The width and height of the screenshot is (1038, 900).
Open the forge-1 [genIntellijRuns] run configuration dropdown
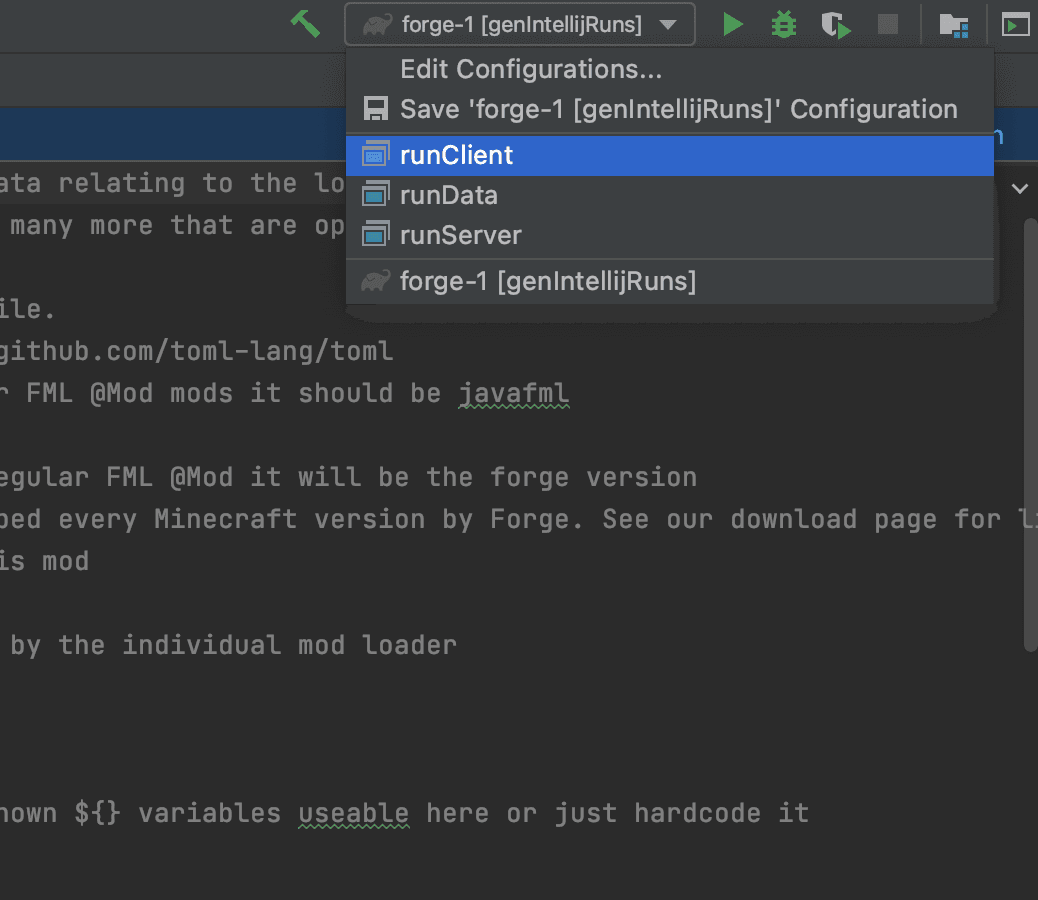pos(520,24)
